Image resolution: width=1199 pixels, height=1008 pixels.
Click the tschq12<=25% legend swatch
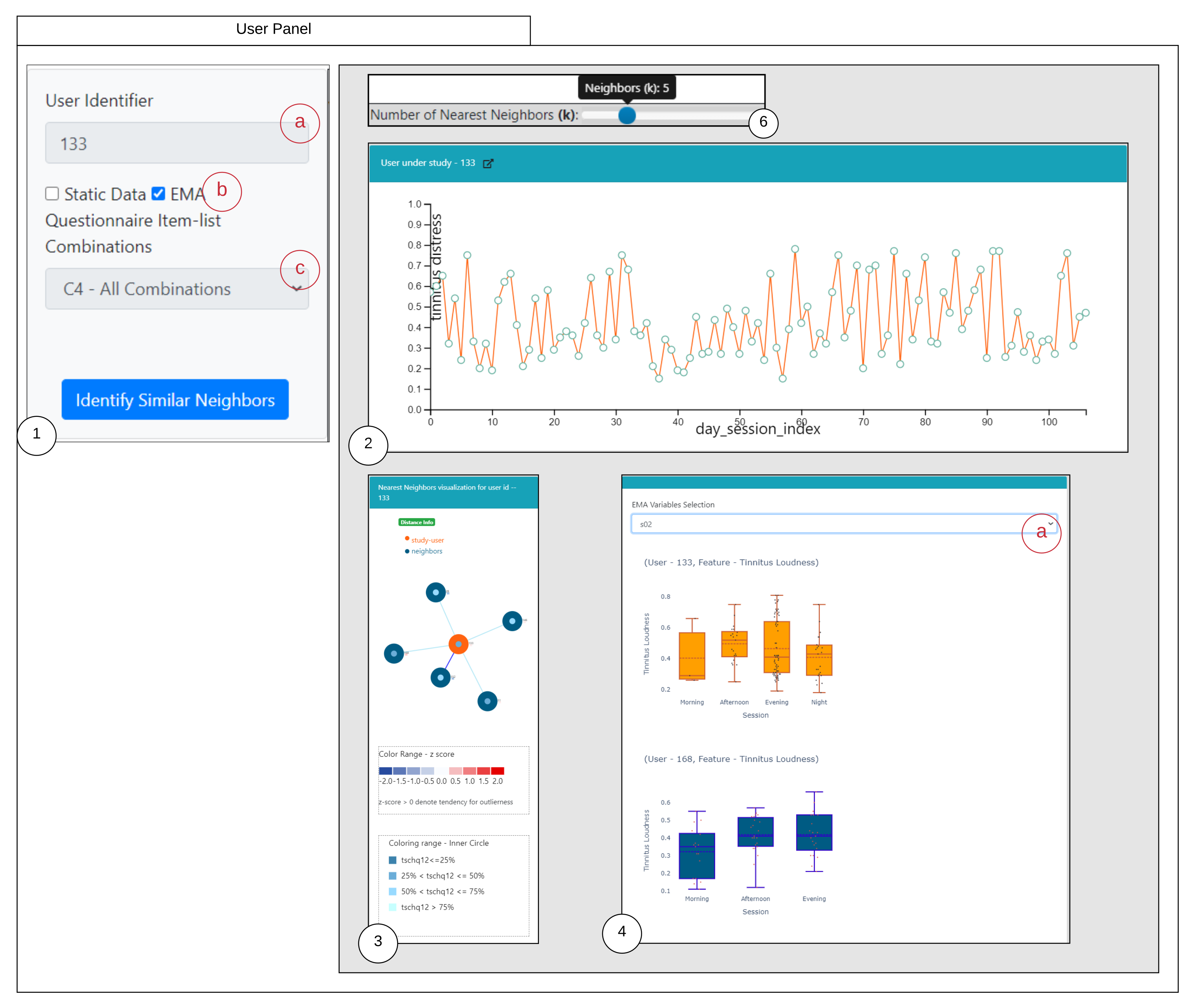393,860
